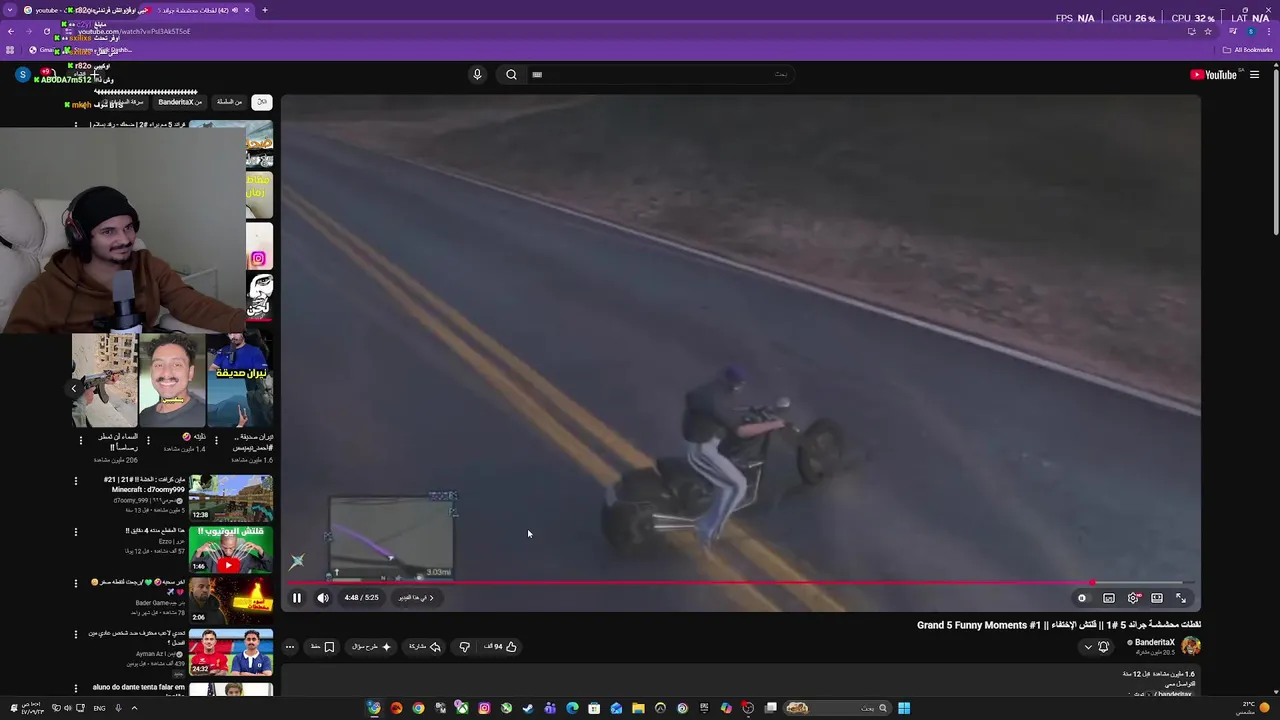Viewport: 1280px width, 720px height.
Task: Open the 2:06 duration recommended video
Action: pyautogui.click(x=231, y=601)
